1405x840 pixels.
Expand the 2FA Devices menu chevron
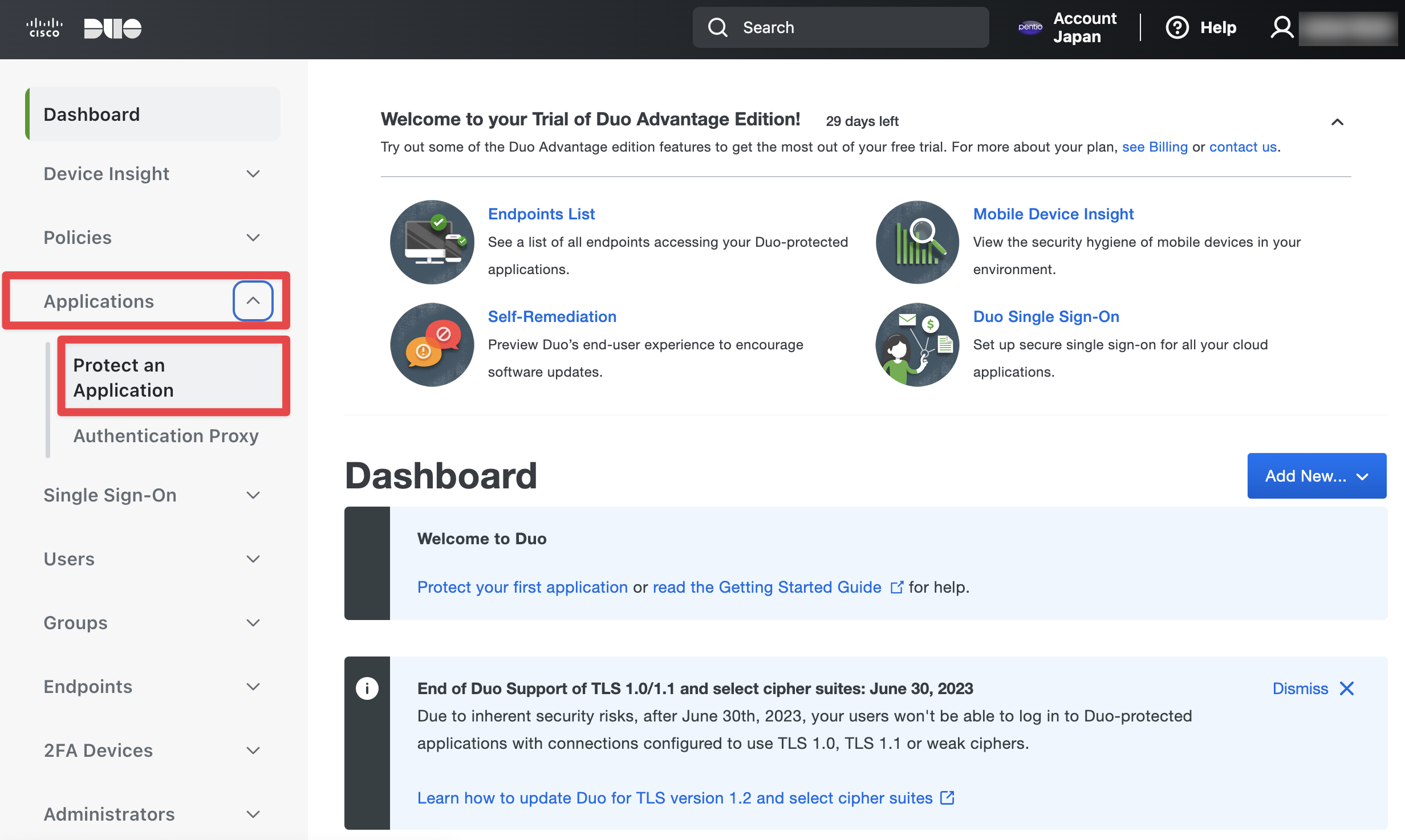tap(253, 751)
